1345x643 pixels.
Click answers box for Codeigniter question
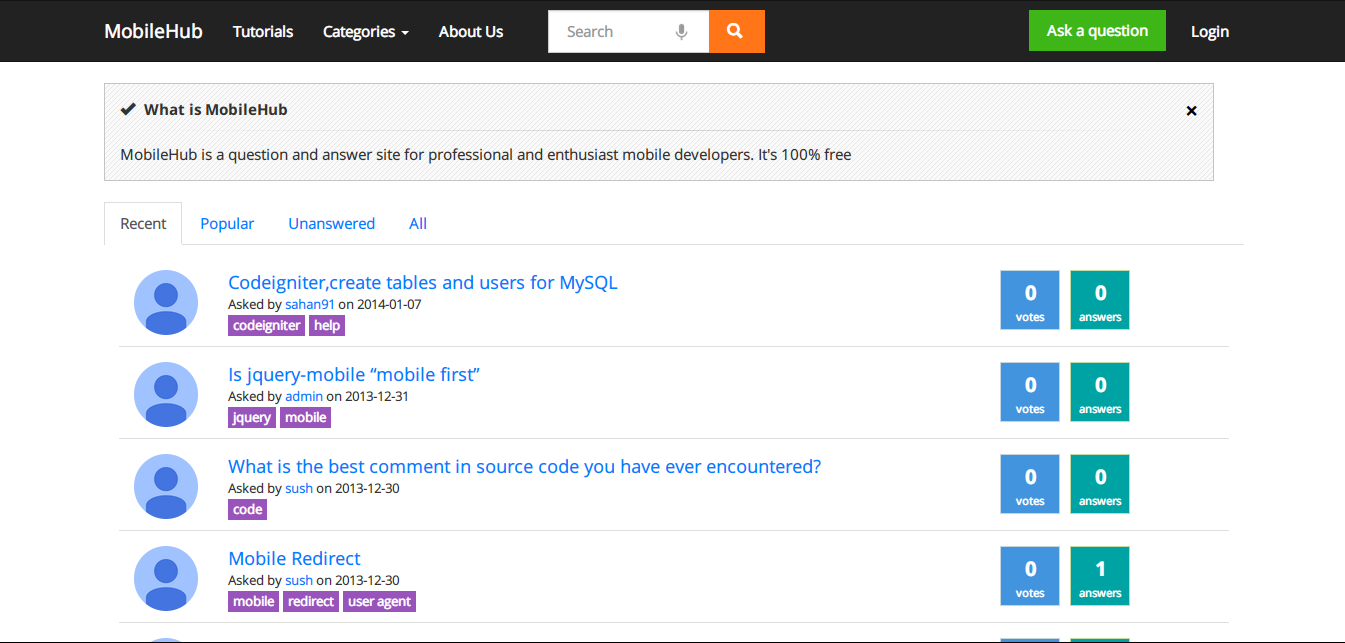[x=1100, y=300]
